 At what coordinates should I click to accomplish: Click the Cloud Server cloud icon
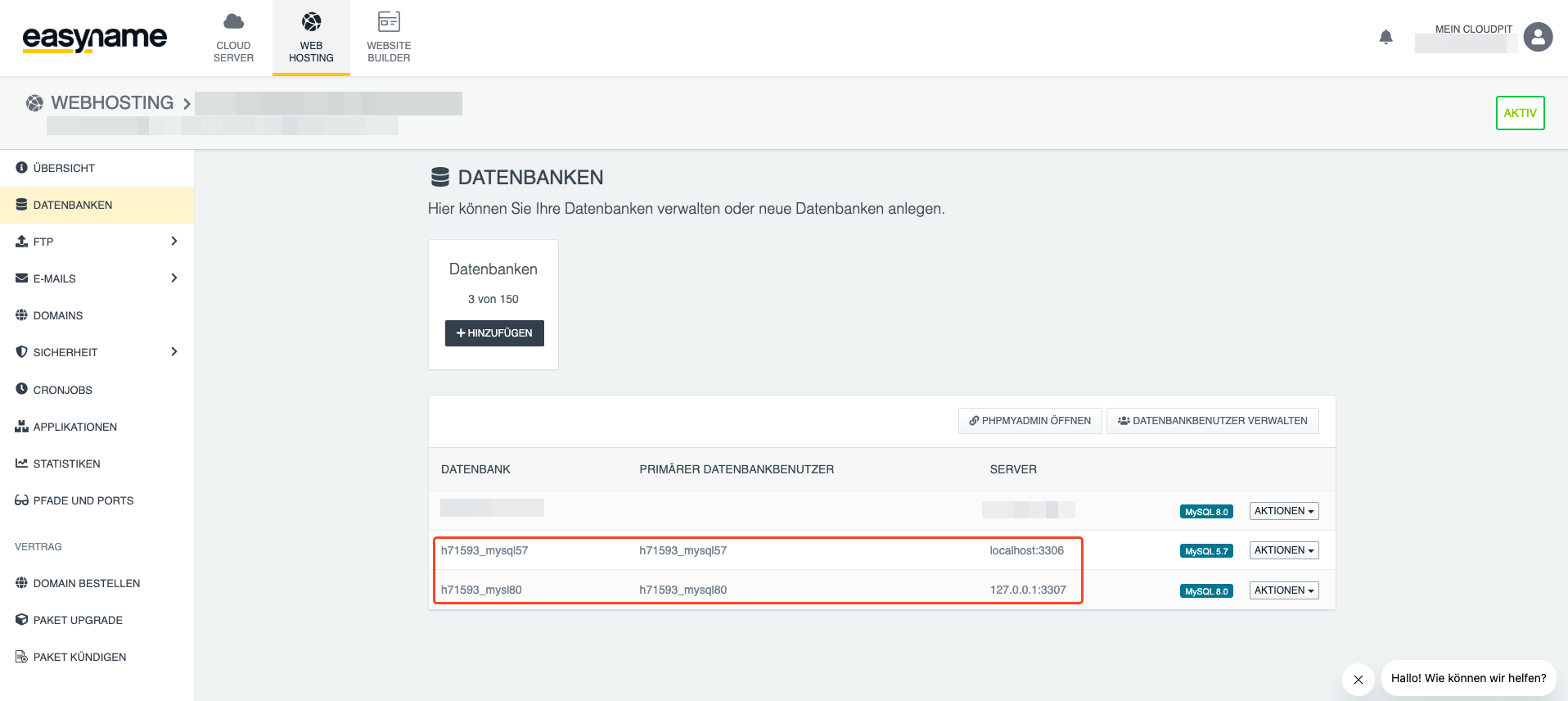233,21
